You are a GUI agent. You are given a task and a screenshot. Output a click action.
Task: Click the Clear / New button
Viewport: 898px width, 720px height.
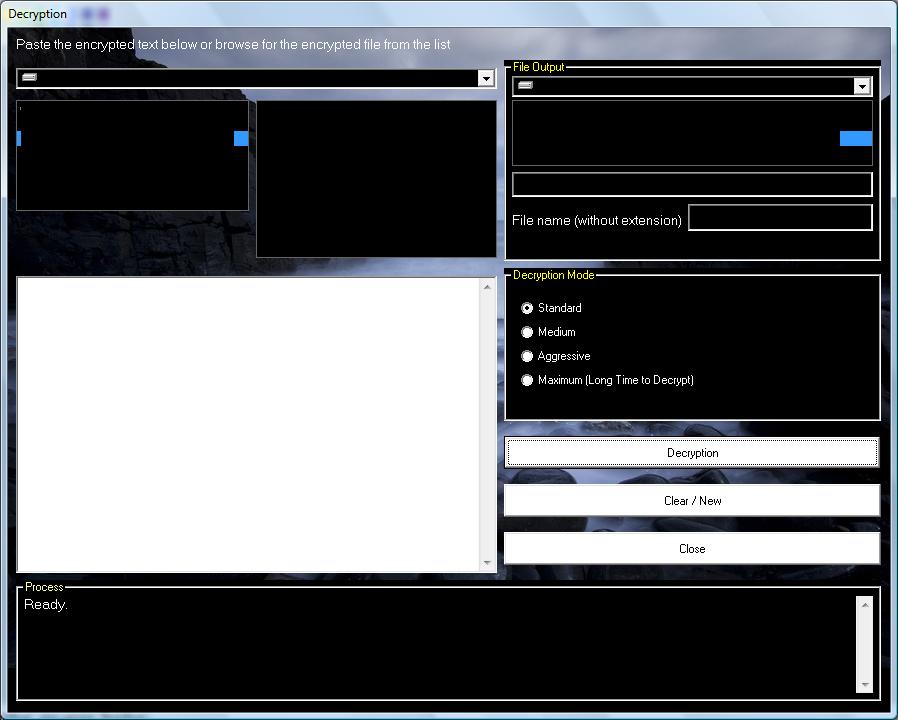[x=692, y=501]
